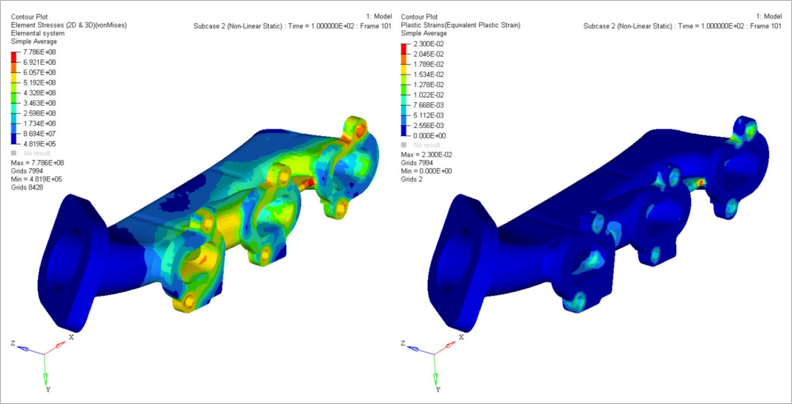This screenshot has width=792, height=404.
Task: Select the 2.300E-02 top strain legend value
Action: 431,52
